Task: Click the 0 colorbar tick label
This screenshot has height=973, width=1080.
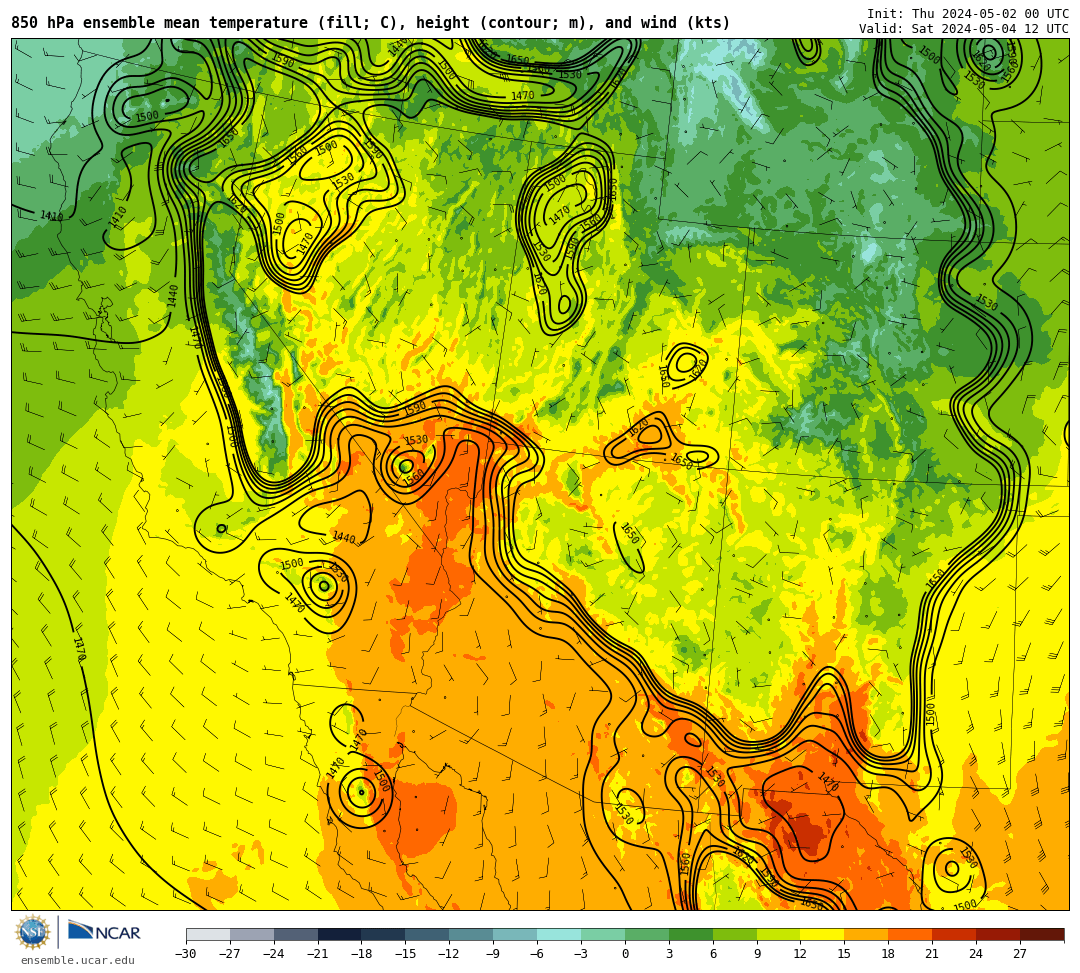Action: click(x=625, y=954)
